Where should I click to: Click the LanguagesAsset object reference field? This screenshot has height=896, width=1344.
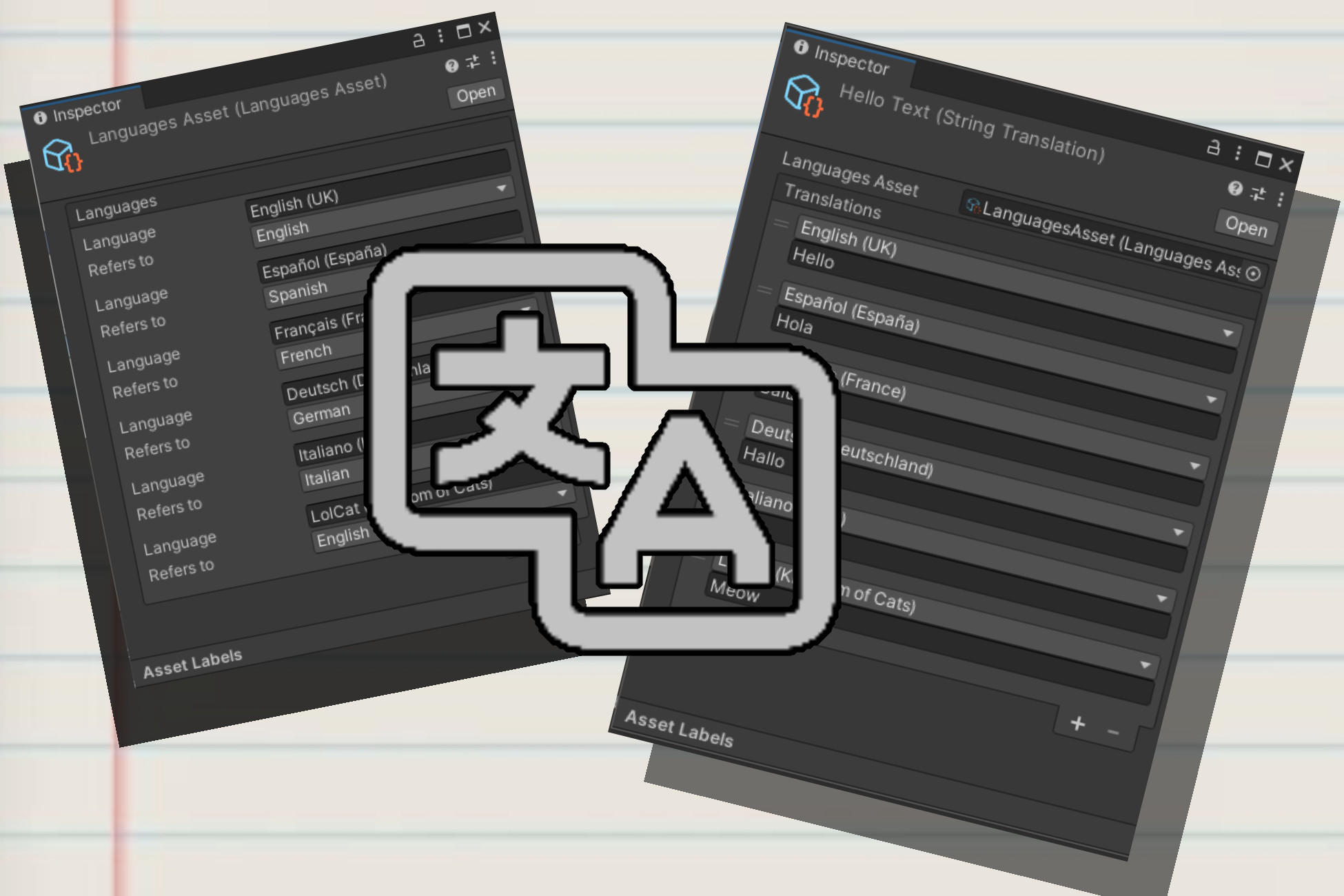[1113, 238]
